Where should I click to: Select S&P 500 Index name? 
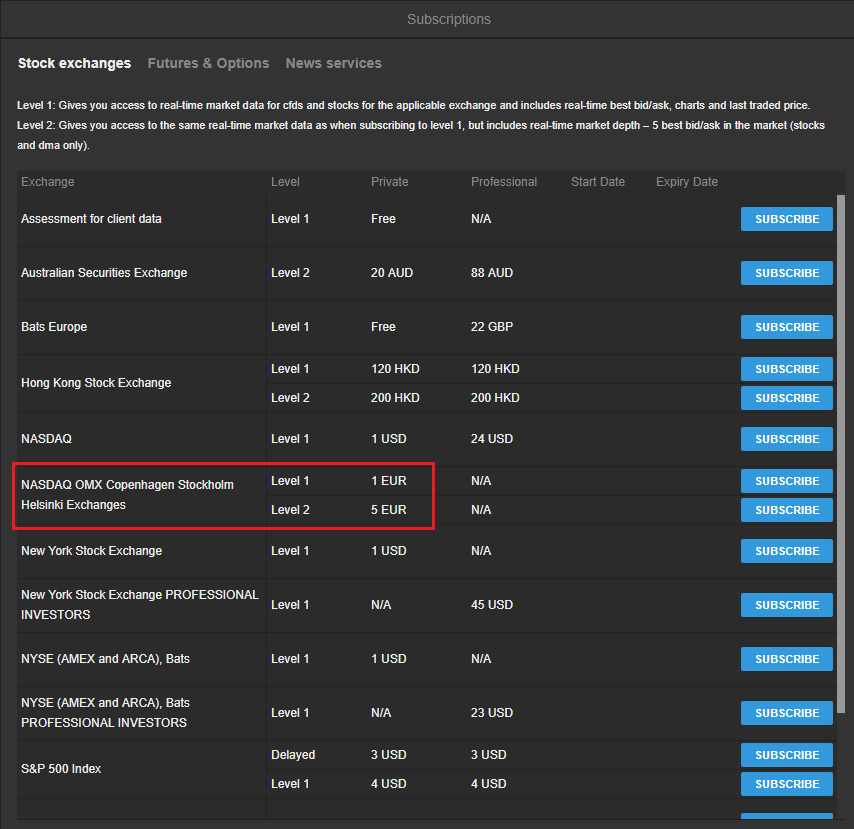coord(61,769)
